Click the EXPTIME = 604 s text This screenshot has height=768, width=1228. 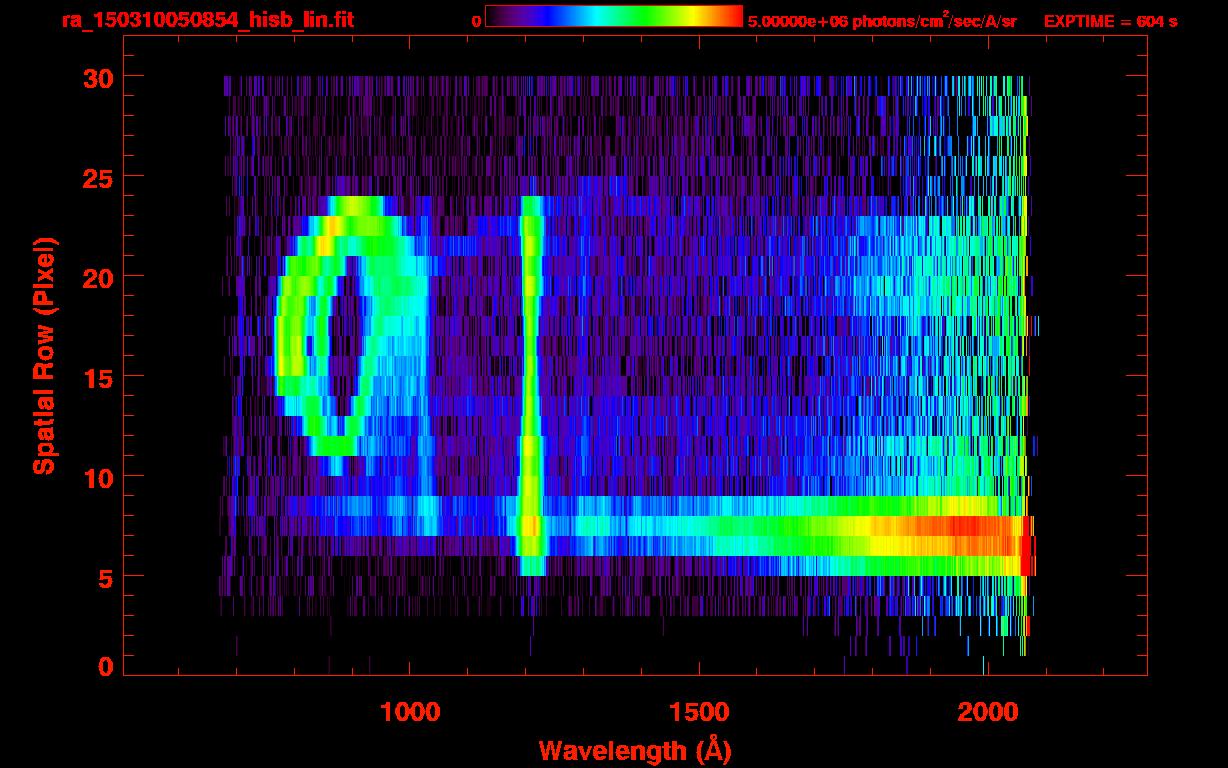[x=1110, y=21]
